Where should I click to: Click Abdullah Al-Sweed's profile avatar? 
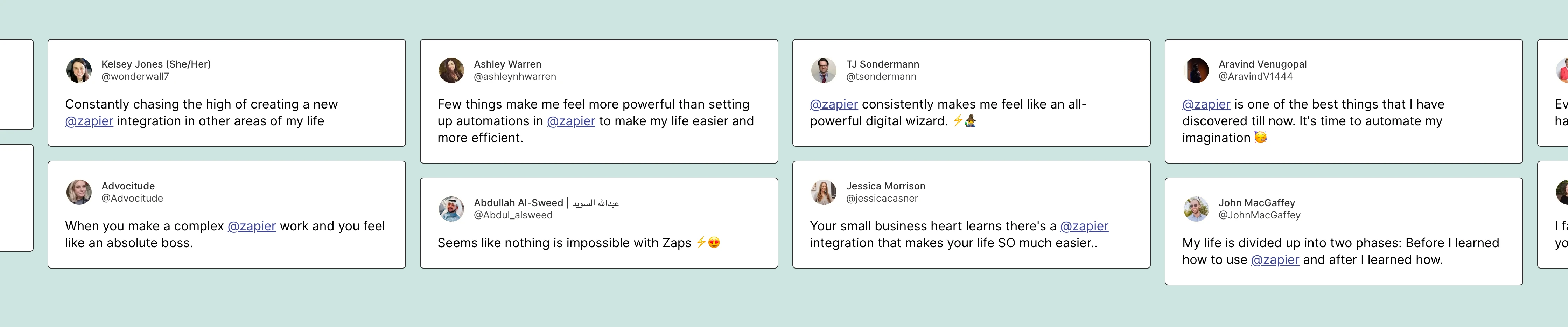[451, 209]
